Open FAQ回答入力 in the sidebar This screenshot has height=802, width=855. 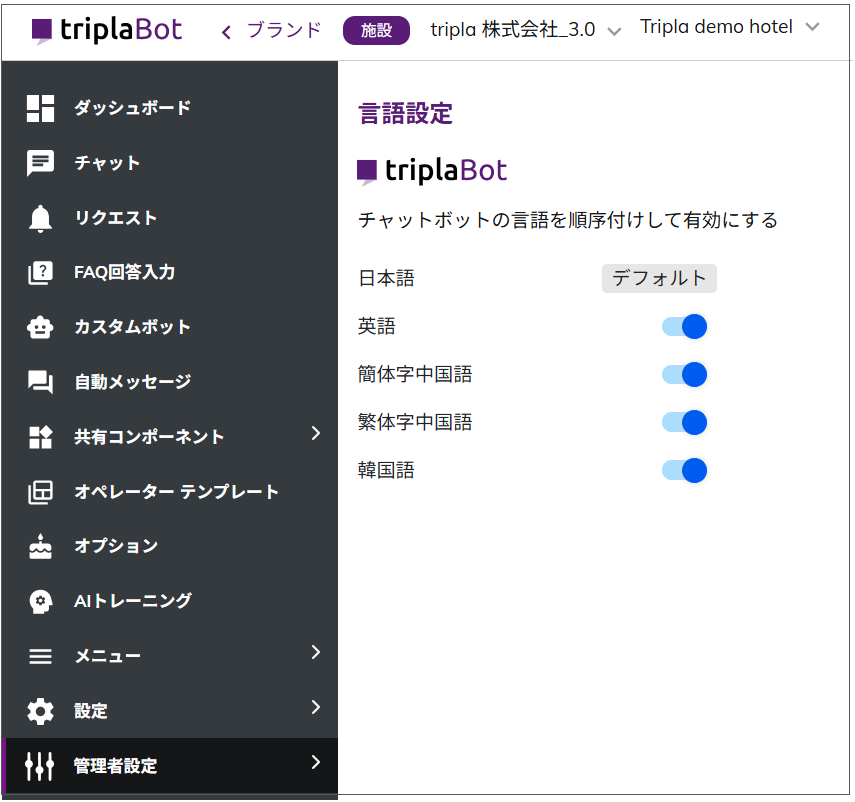click(170, 273)
